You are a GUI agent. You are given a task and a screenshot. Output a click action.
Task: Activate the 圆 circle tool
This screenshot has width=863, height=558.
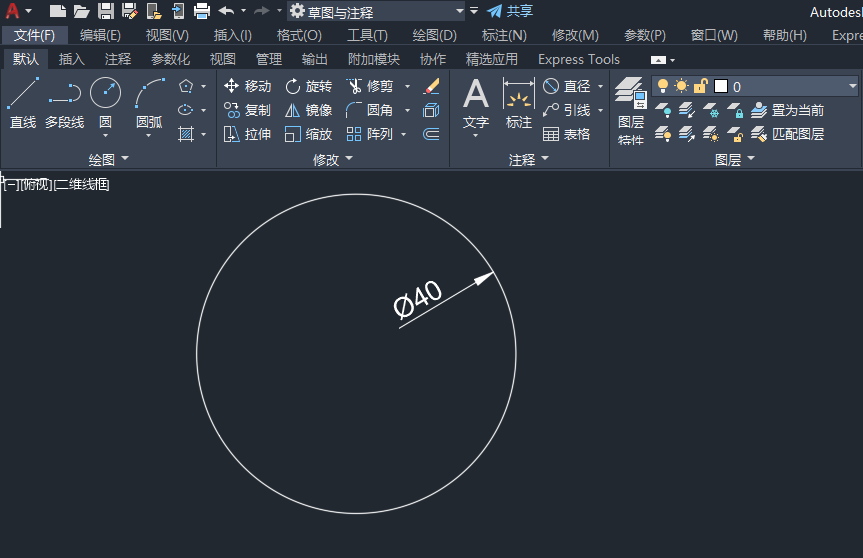point(105,103)
